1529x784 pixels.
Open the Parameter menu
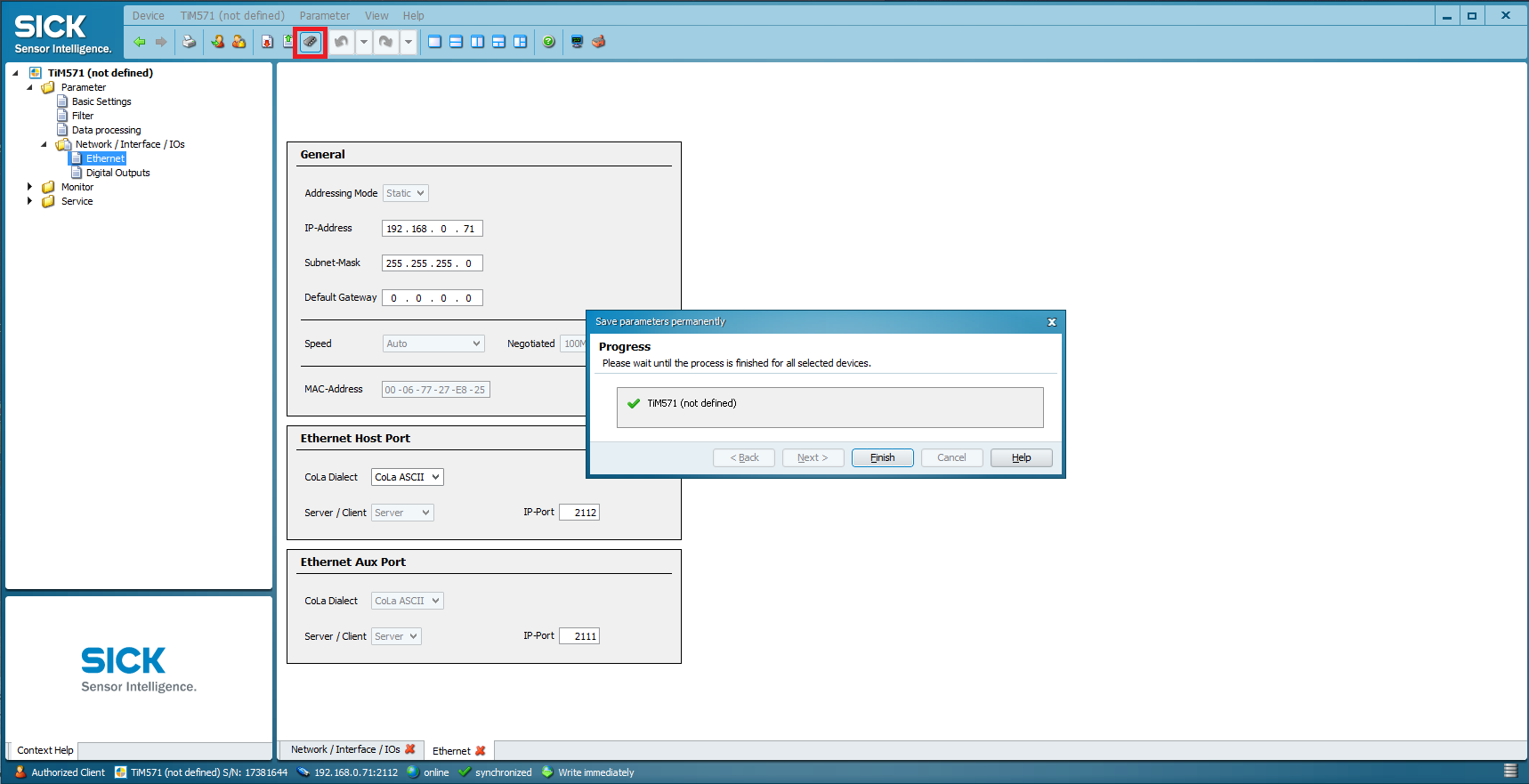tap(324, 15)
